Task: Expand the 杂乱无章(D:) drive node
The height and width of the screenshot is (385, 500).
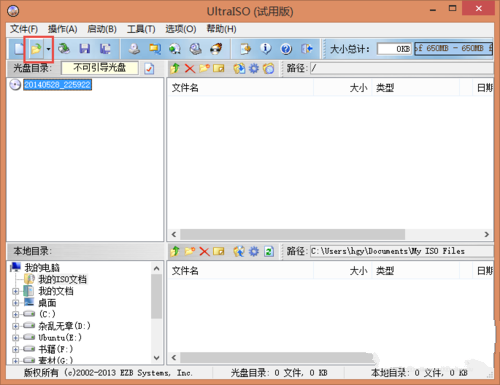Action: click(x=15, y=326)
